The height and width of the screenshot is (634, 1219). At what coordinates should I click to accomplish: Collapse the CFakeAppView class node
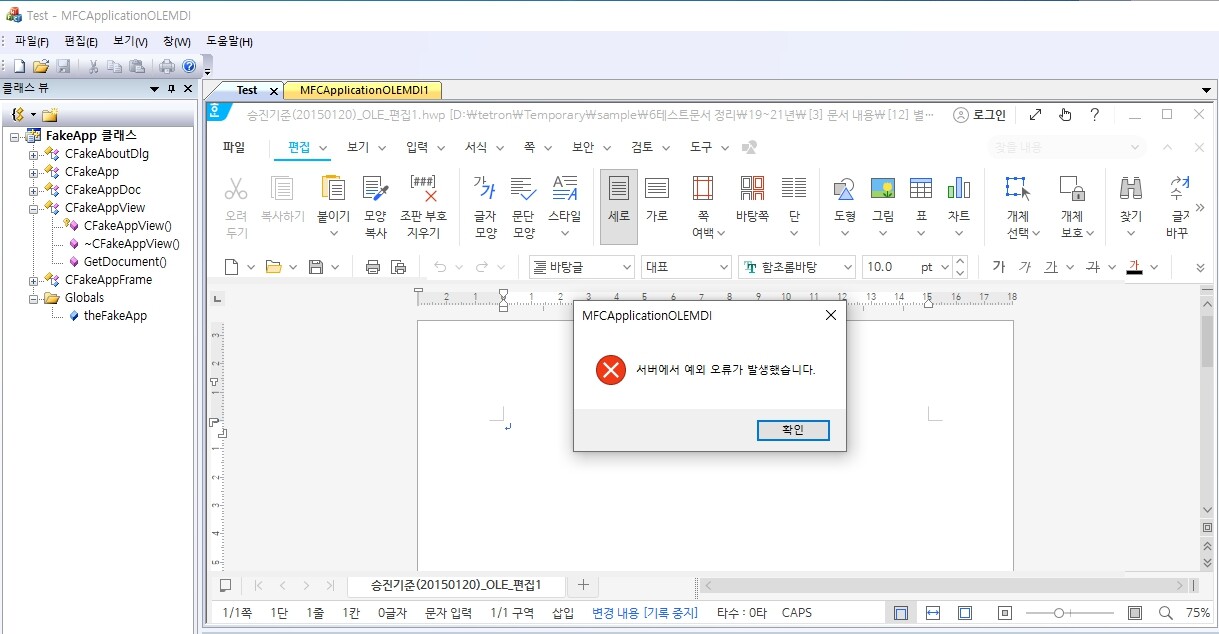click(34, 208)
